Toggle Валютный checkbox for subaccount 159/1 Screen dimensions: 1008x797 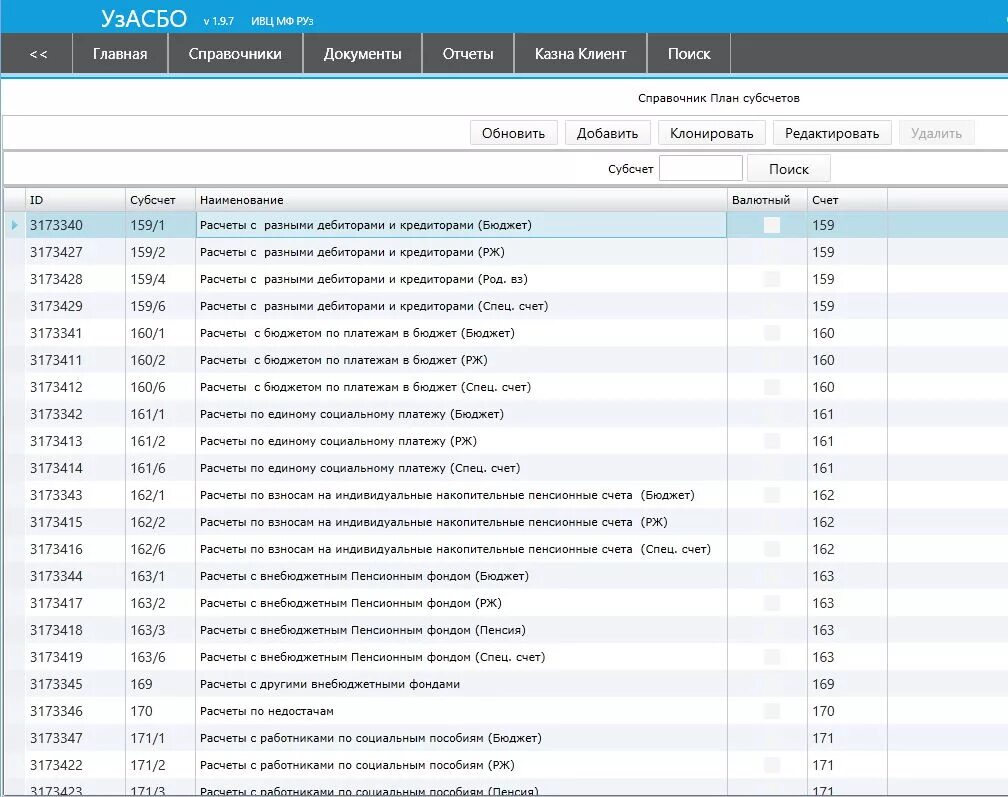(x=771, y=225)
